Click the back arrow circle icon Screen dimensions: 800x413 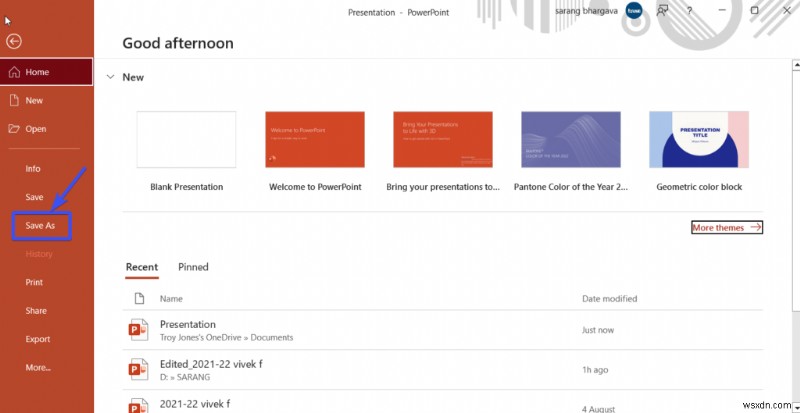click(x=14, y=41)
